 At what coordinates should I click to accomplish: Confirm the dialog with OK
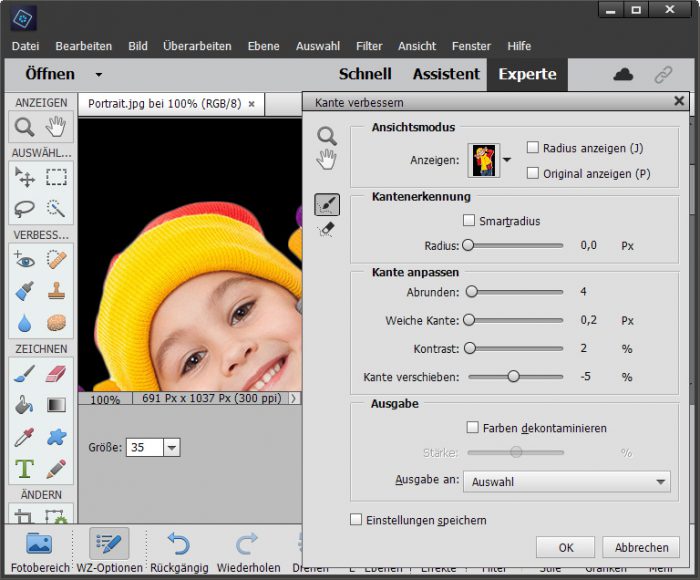click(x=566, y=547)
